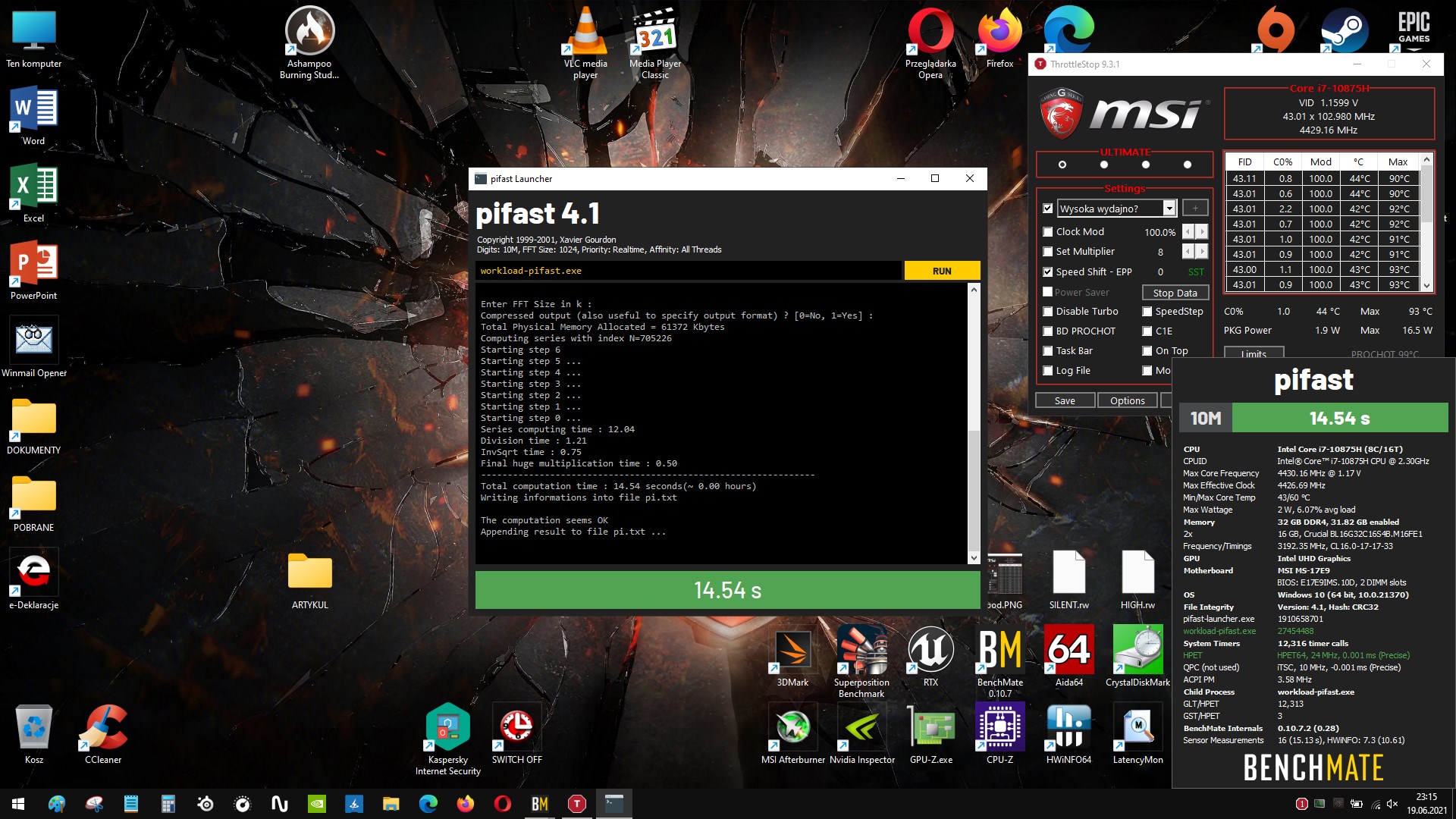Open HIGH.rw file on desktop
The height and width of the screenshot is (819, 1456).
tap(1137, 579)
